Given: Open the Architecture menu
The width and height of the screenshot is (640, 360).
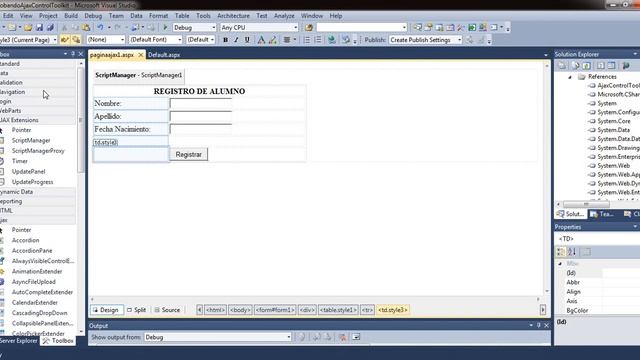Looking at the screenshot, I should coord(233,16).
